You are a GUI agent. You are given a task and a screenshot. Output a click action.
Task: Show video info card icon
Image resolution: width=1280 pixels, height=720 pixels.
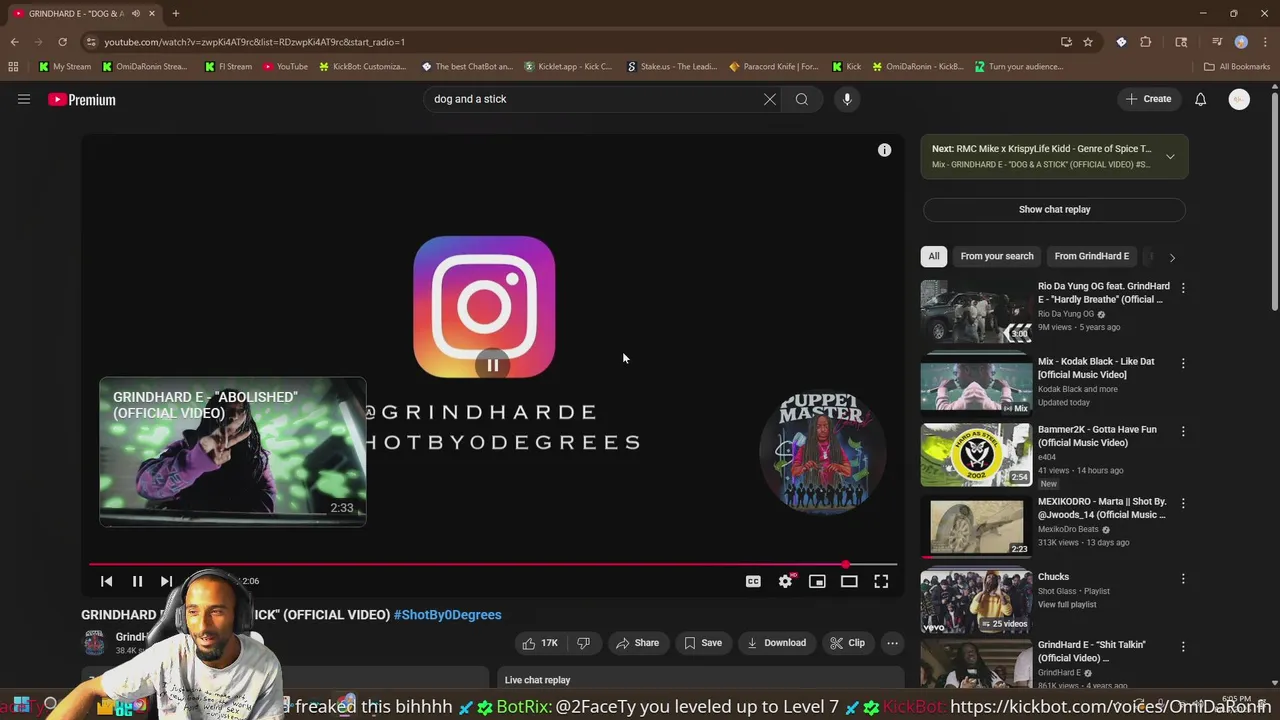click(884, 150)
